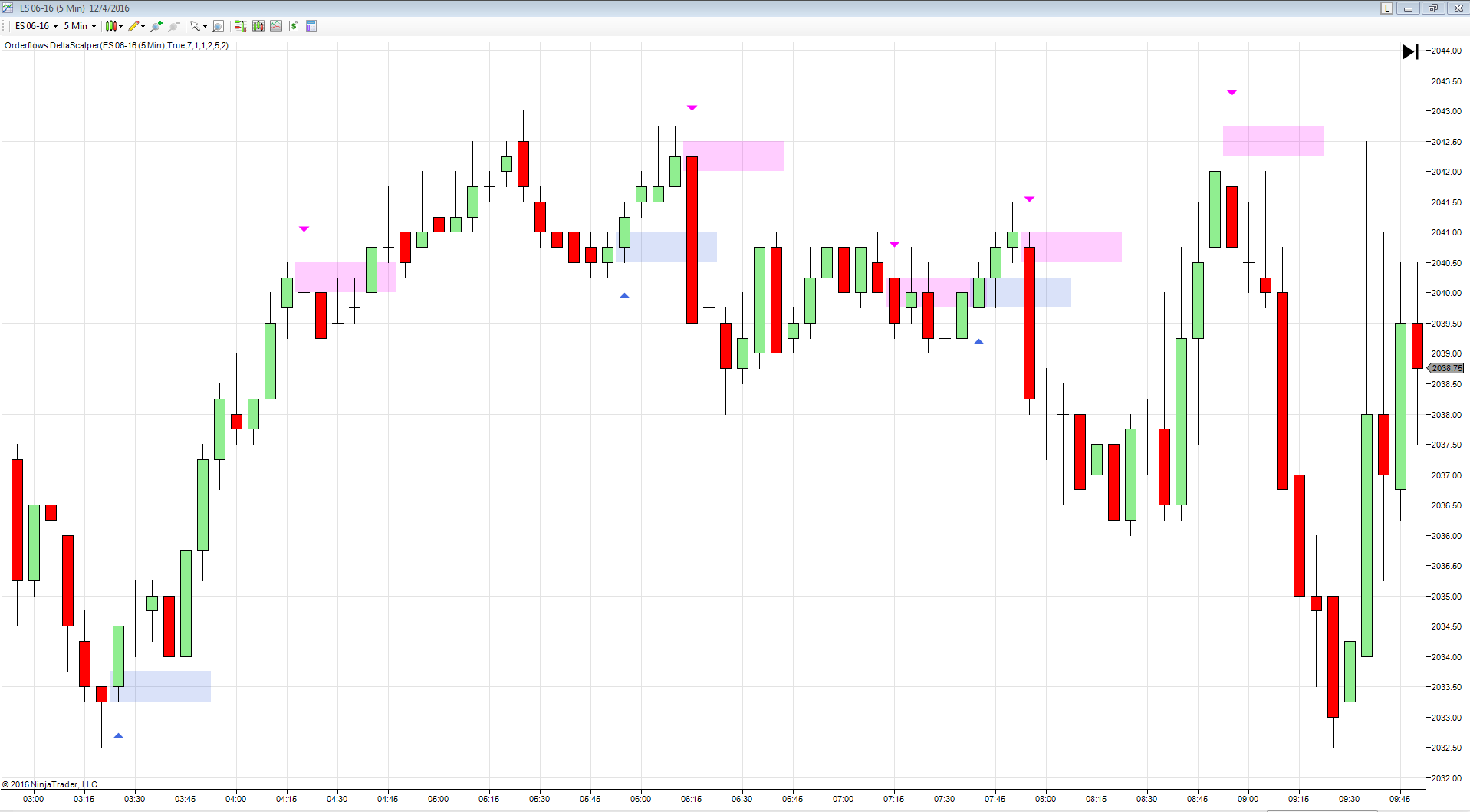Image resolution: width=1470 pixels, height=812 pixels.
Task: Open the 5 Min interval dropdown
Action: pos(80,26)
